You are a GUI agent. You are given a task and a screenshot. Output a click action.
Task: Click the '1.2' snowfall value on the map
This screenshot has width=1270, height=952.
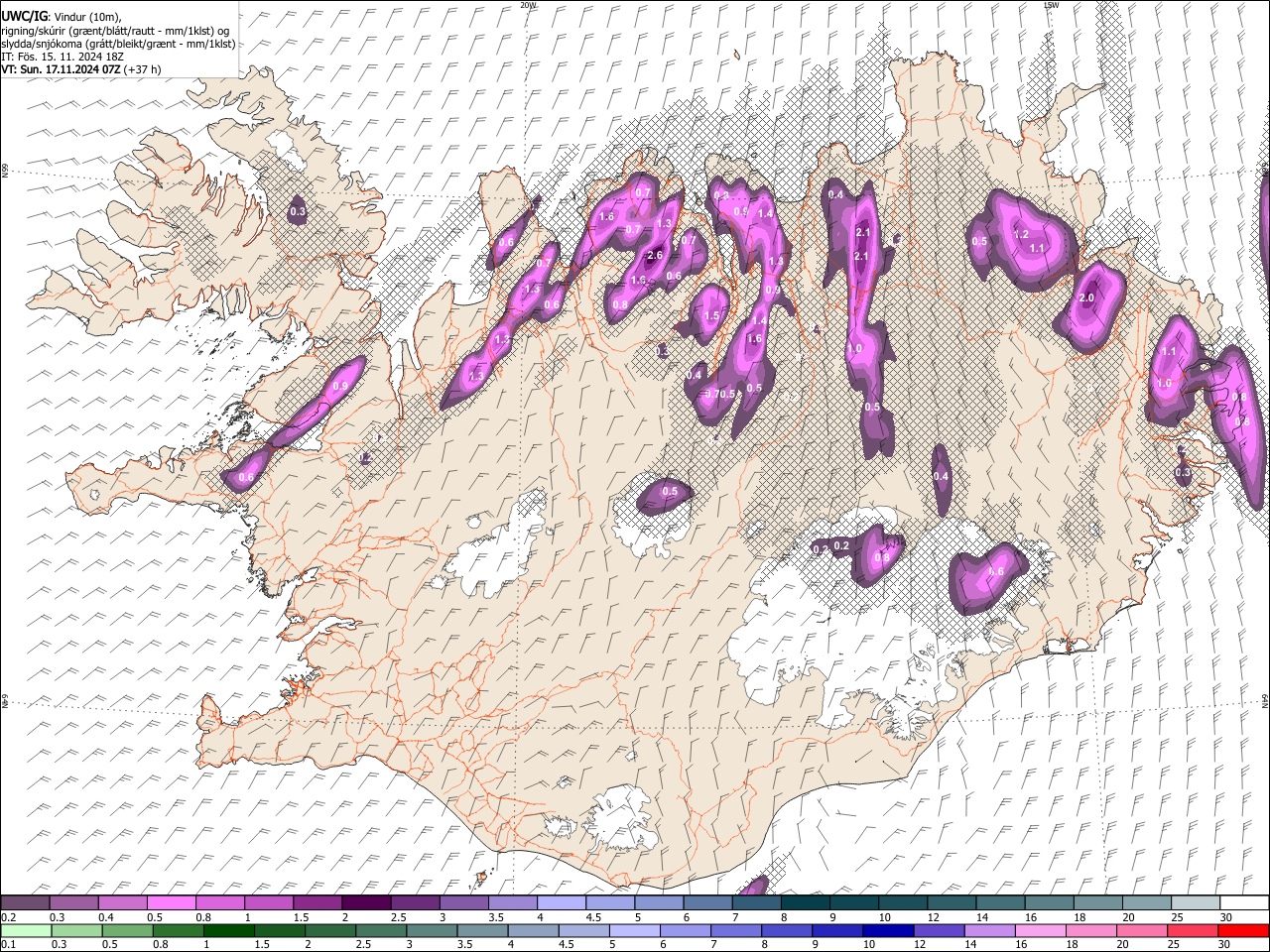tap(1022, 235)
